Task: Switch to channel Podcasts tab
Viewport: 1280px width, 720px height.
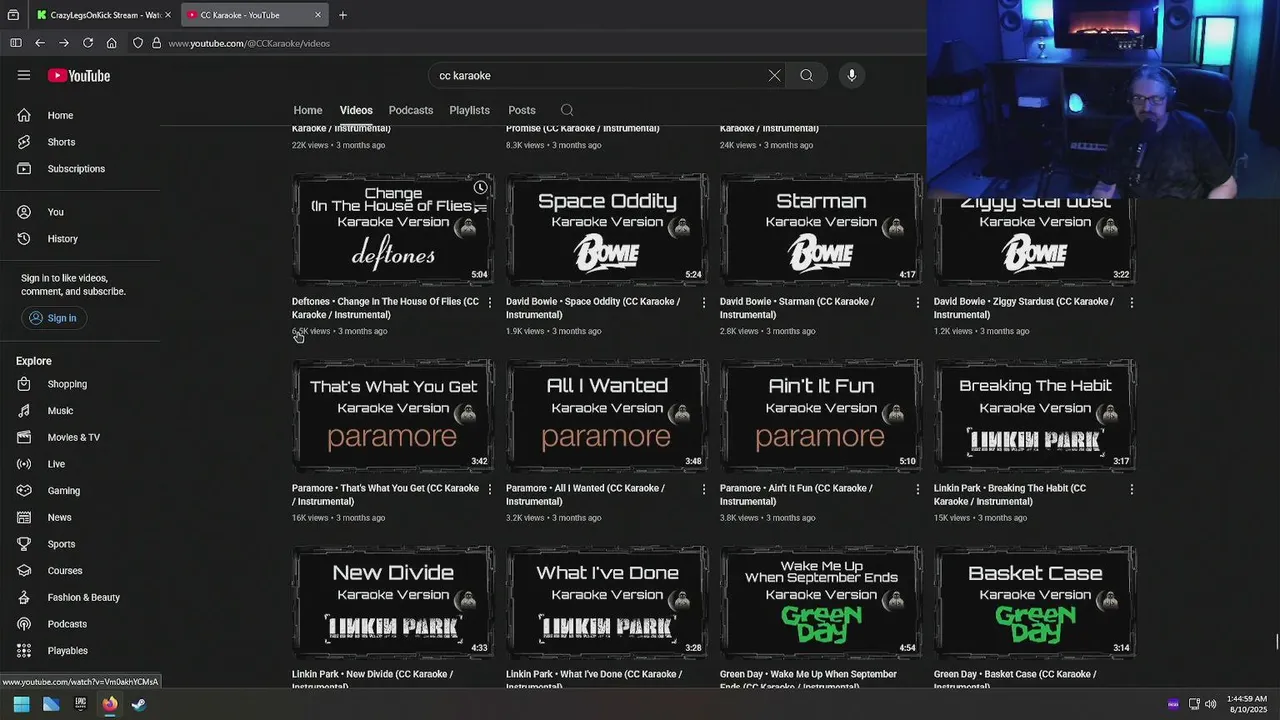Action: (x=411, y=110)
